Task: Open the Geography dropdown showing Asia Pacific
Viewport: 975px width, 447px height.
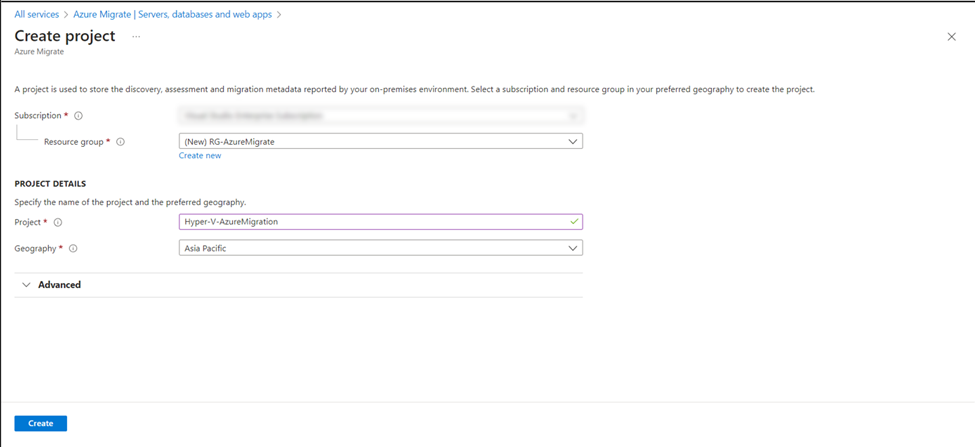Action: pyautogui.click(x=381, y=248)
